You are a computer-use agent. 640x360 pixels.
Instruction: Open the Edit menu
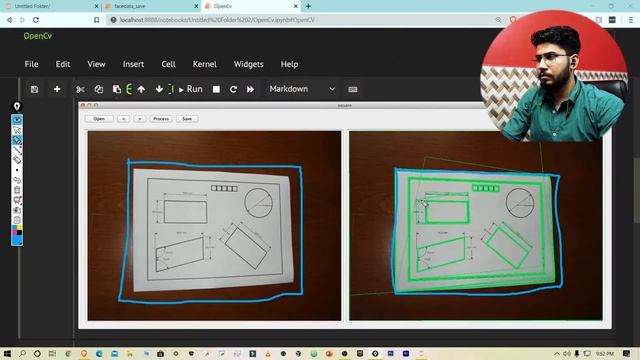[63, 64]
